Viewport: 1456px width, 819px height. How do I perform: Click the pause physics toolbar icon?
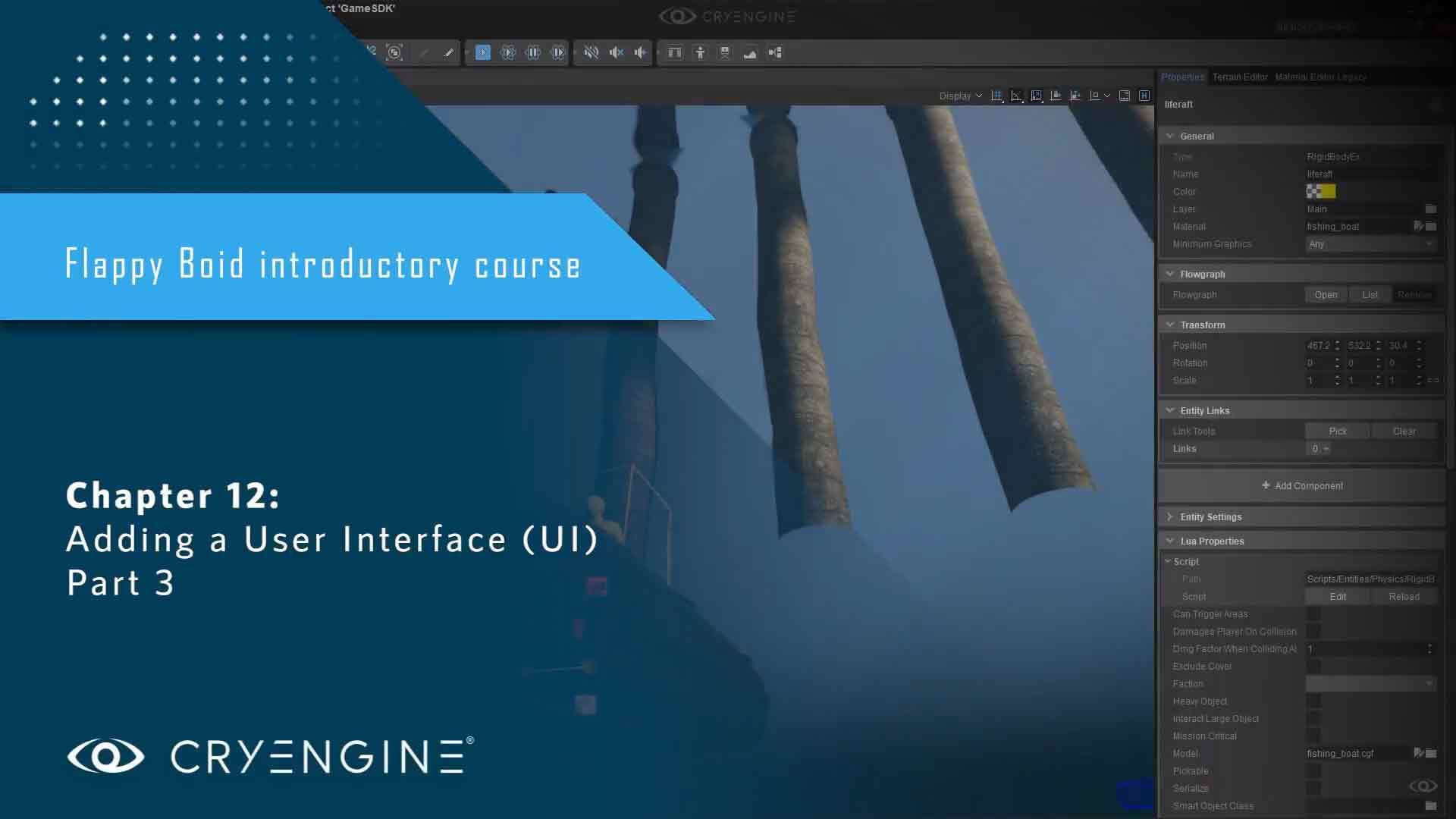pyautogui.click(x=533, y=52)
